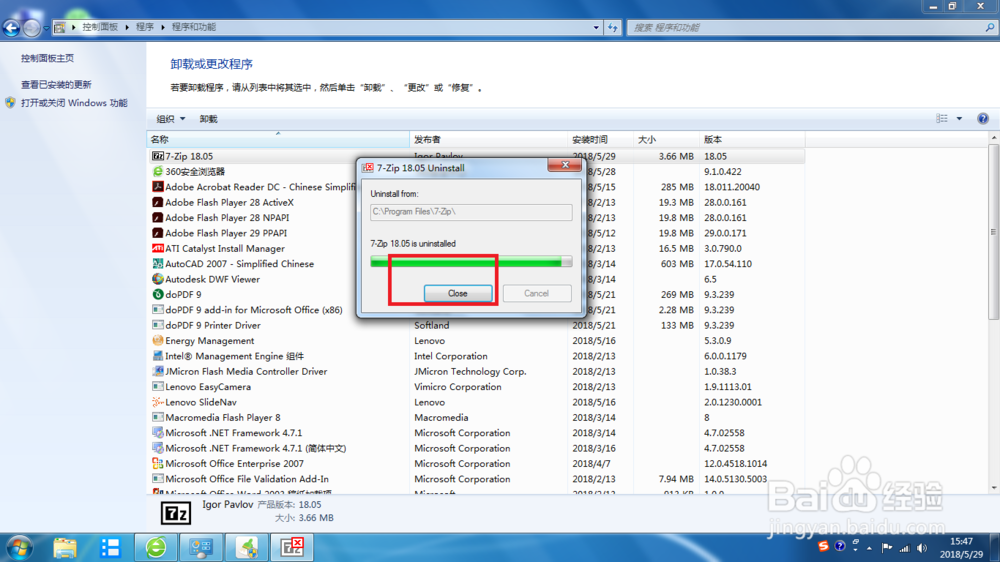Screen dimensions: 1000x562
Task: Click the forward navigation arrow
Action: tap(31, 27)
